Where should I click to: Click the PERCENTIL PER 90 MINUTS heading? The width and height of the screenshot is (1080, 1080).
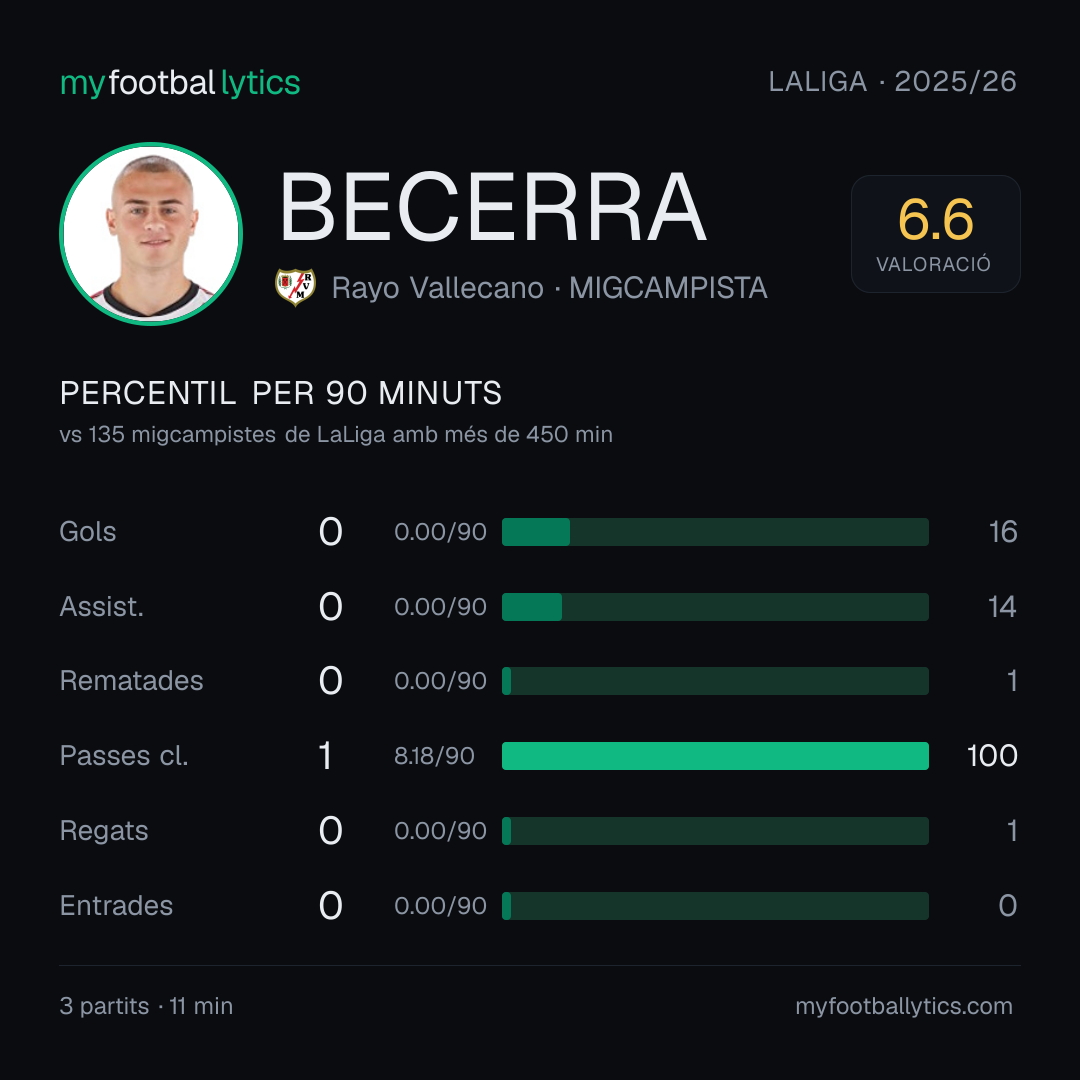click(x=280, y=393)
